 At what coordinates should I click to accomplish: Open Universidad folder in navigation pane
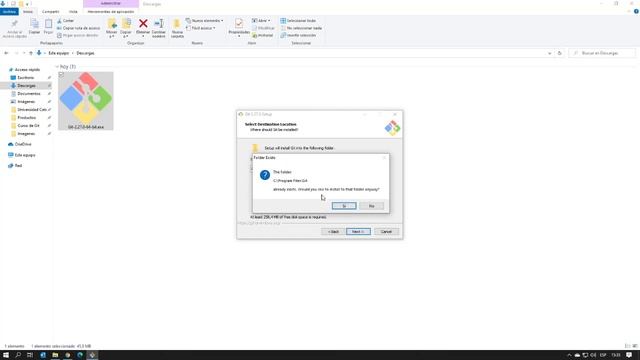(31, 110)
